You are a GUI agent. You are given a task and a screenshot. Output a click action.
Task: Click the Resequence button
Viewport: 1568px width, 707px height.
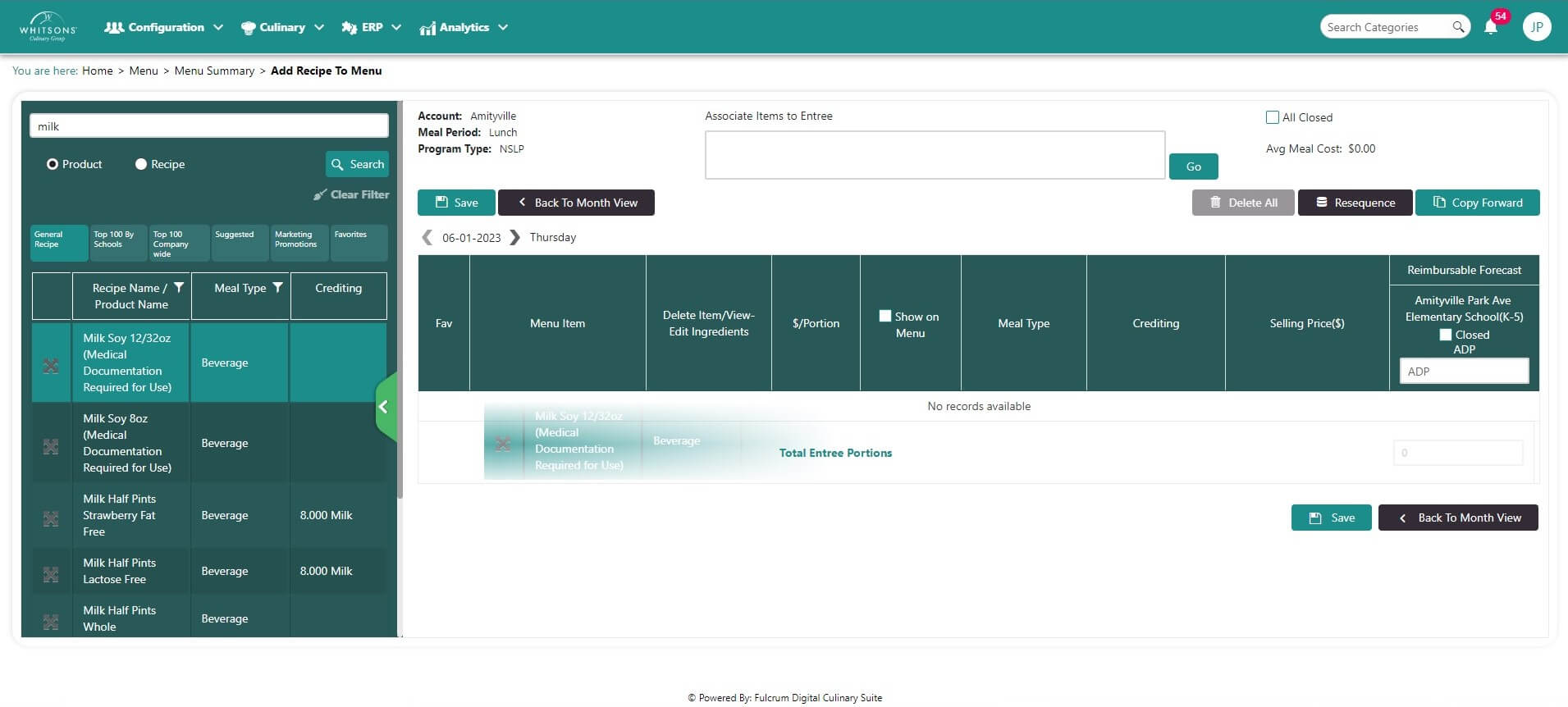pos(1355,203)
